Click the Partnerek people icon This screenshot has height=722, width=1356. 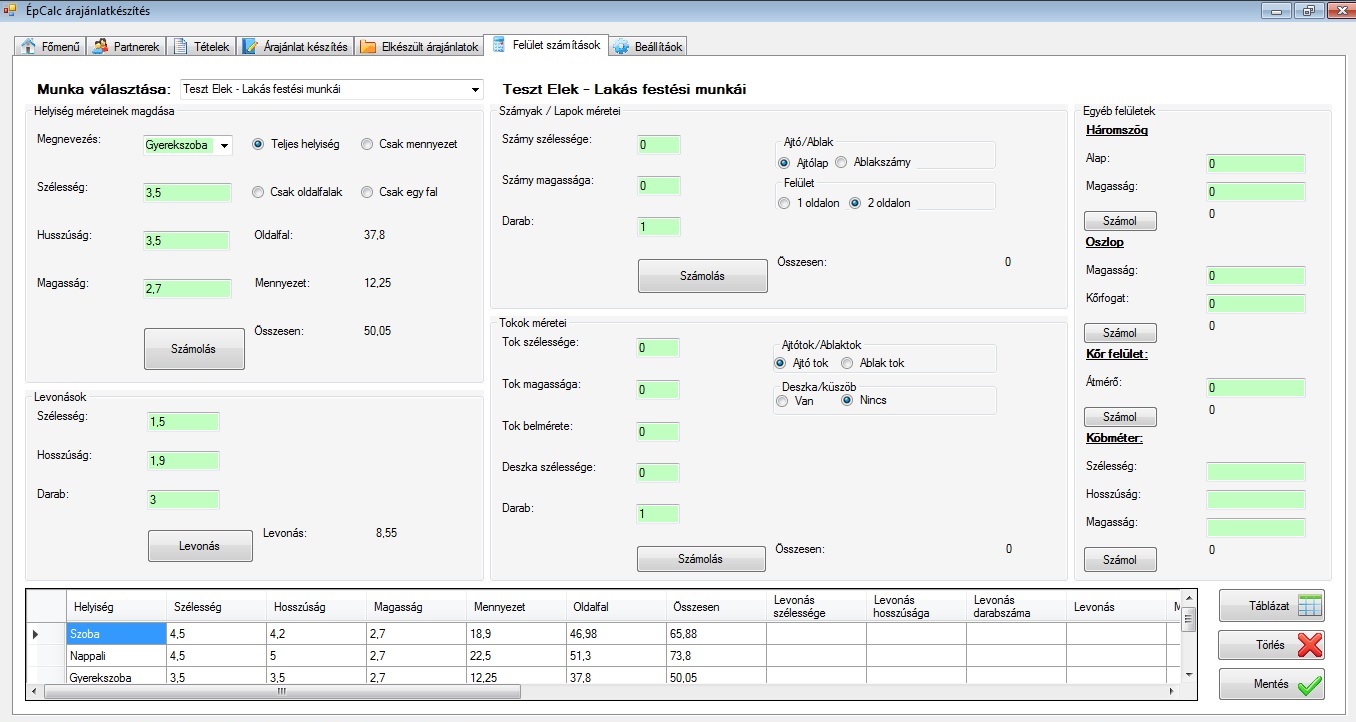(x=100, y=47)
